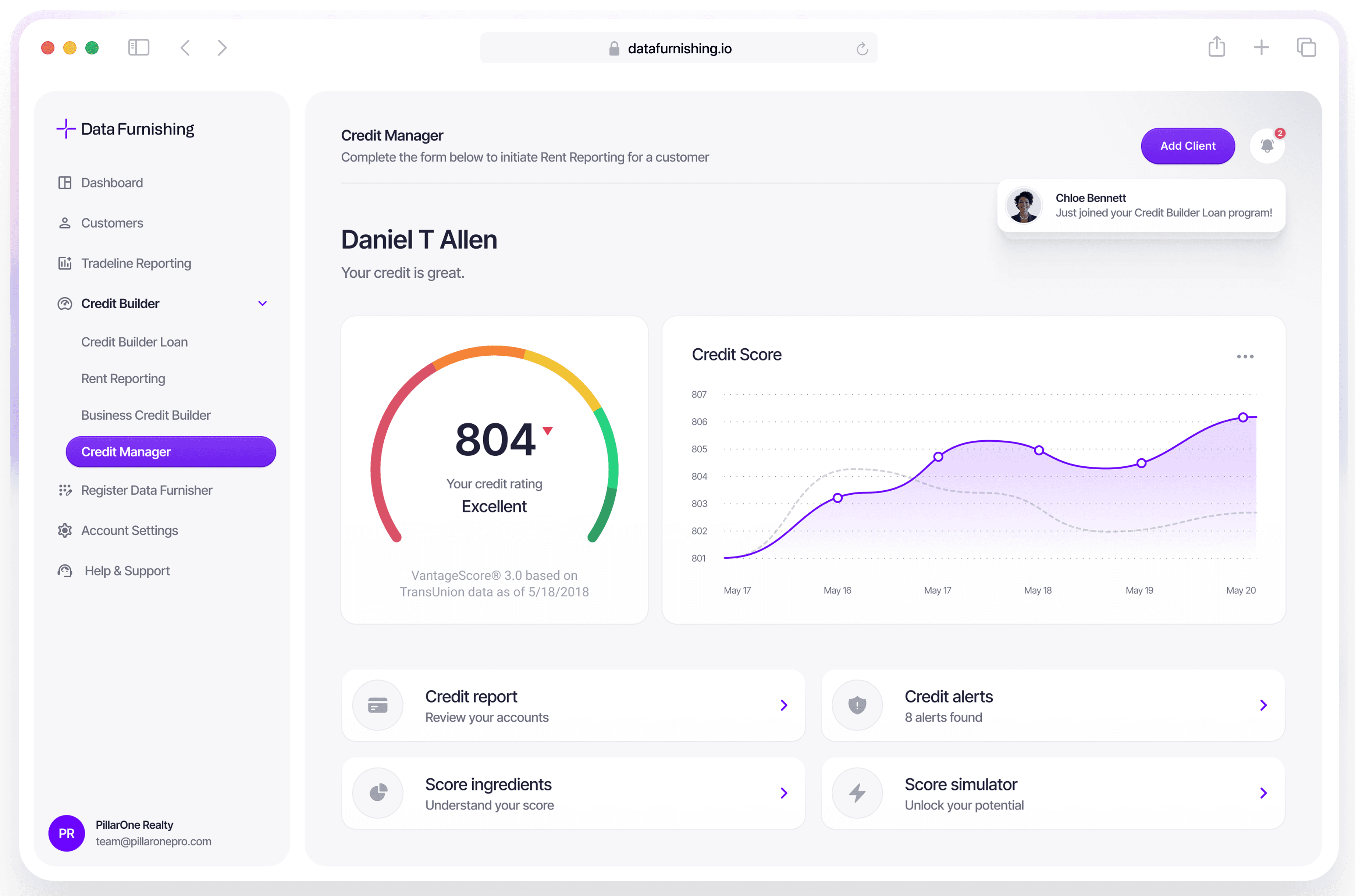The width and height of the screenshot is (1355, 896).
Task: Click the PR account avatar
Action: 67,833
